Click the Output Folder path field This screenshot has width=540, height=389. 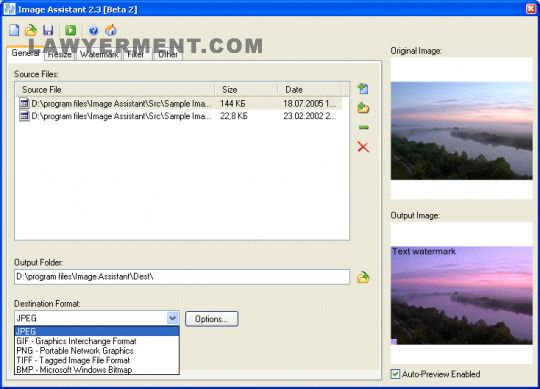point(182,277)
